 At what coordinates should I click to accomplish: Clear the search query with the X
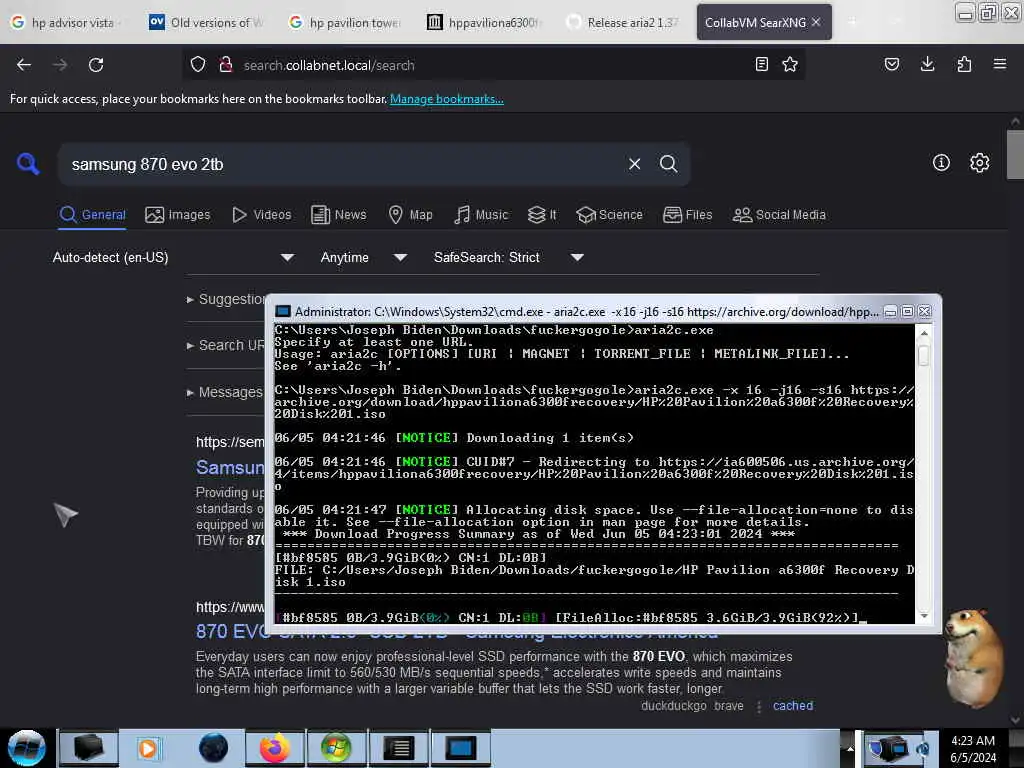[634, 164]
